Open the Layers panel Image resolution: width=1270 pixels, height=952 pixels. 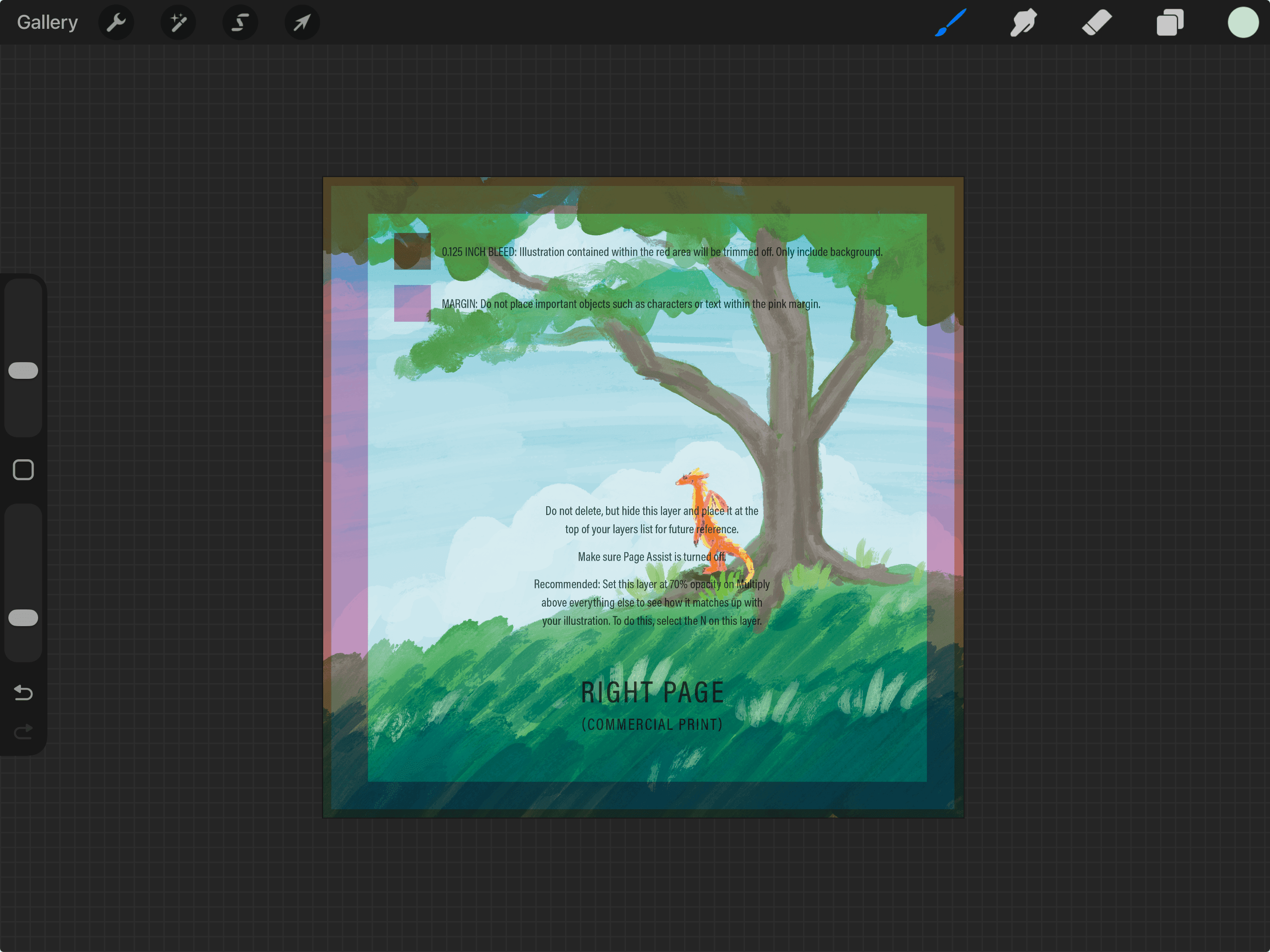click(1170, 22)
